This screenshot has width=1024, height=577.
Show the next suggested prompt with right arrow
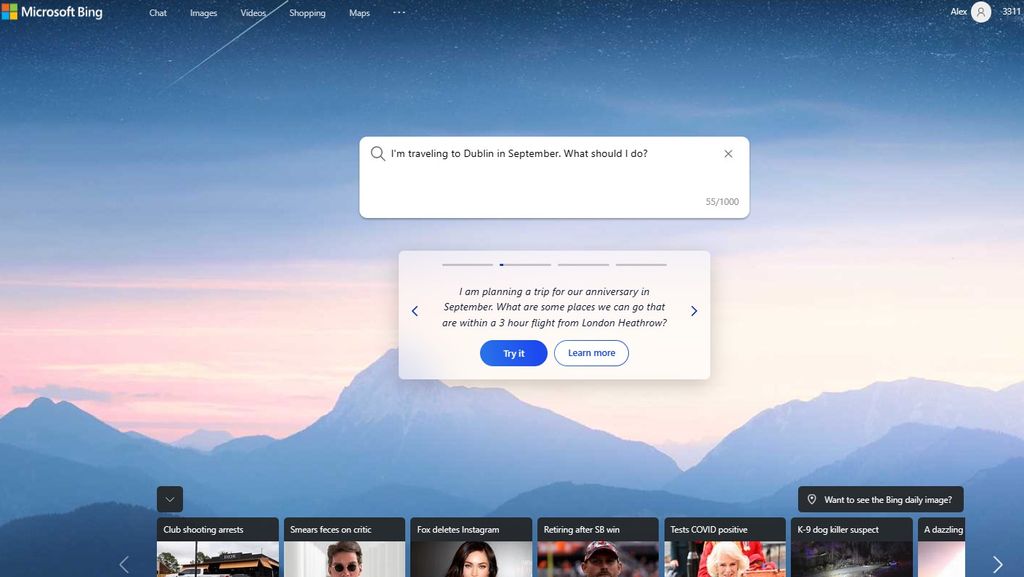(694, 310)
